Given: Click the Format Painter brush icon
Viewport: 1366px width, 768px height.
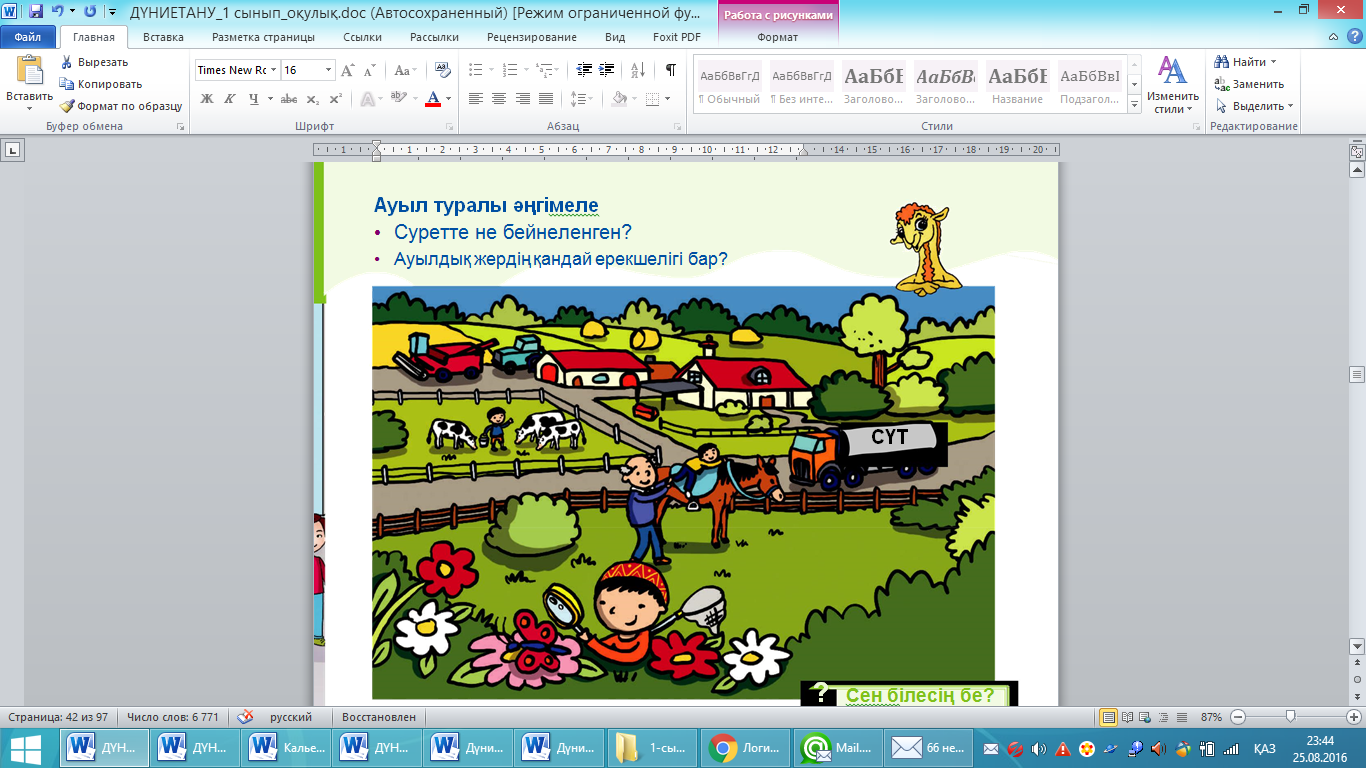Looking at the screenshot, I should coord(67,106).
